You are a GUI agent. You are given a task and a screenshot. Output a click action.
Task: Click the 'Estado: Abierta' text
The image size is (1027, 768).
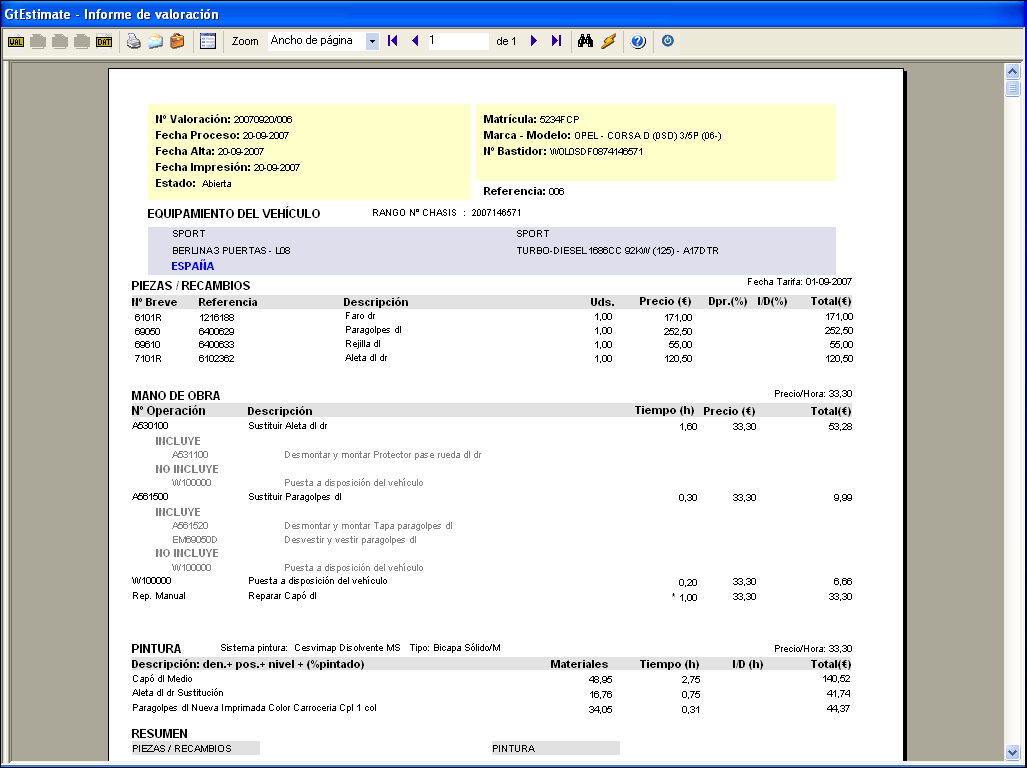(193, 183)
